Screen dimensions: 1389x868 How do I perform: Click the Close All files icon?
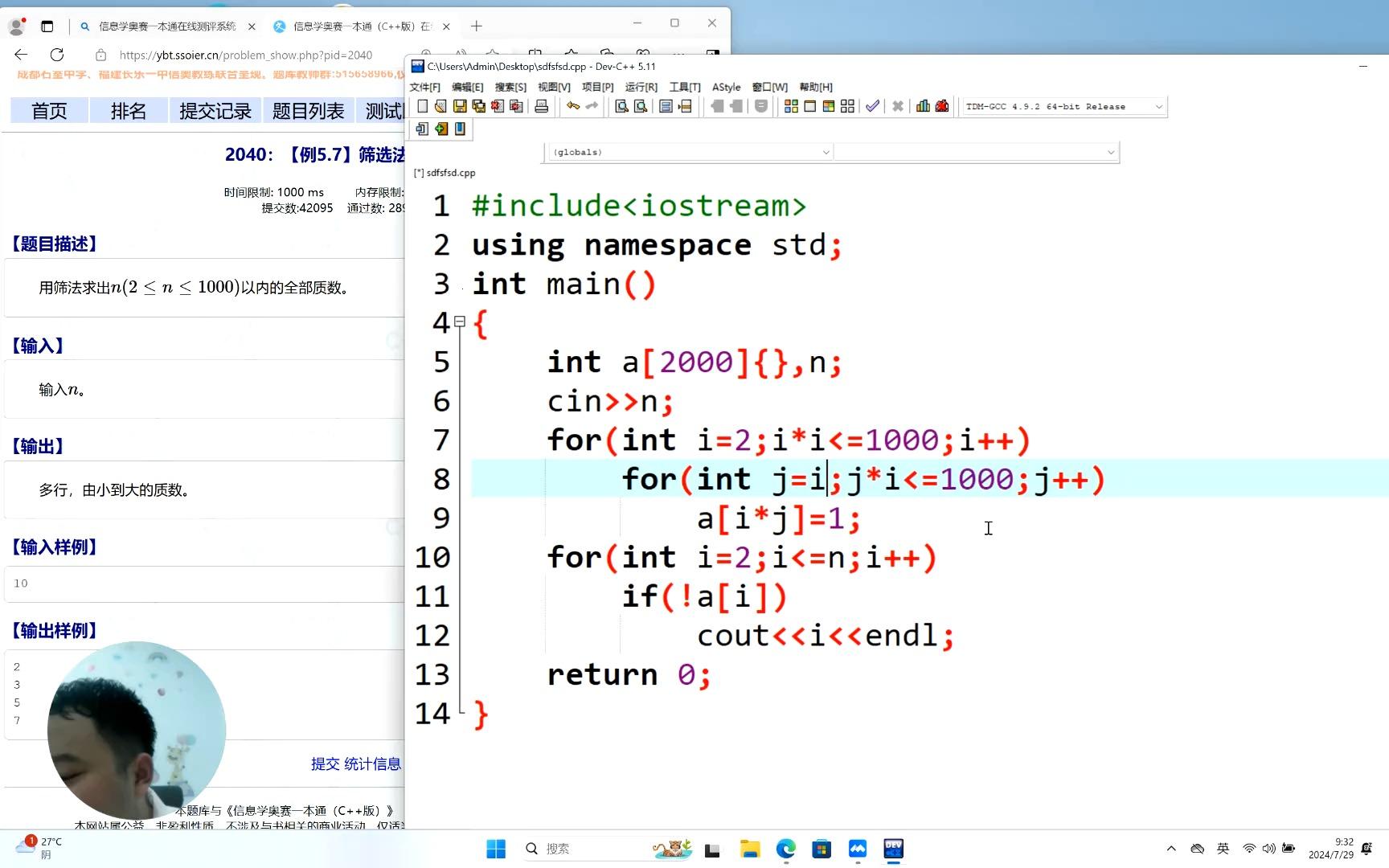point(517,106)
